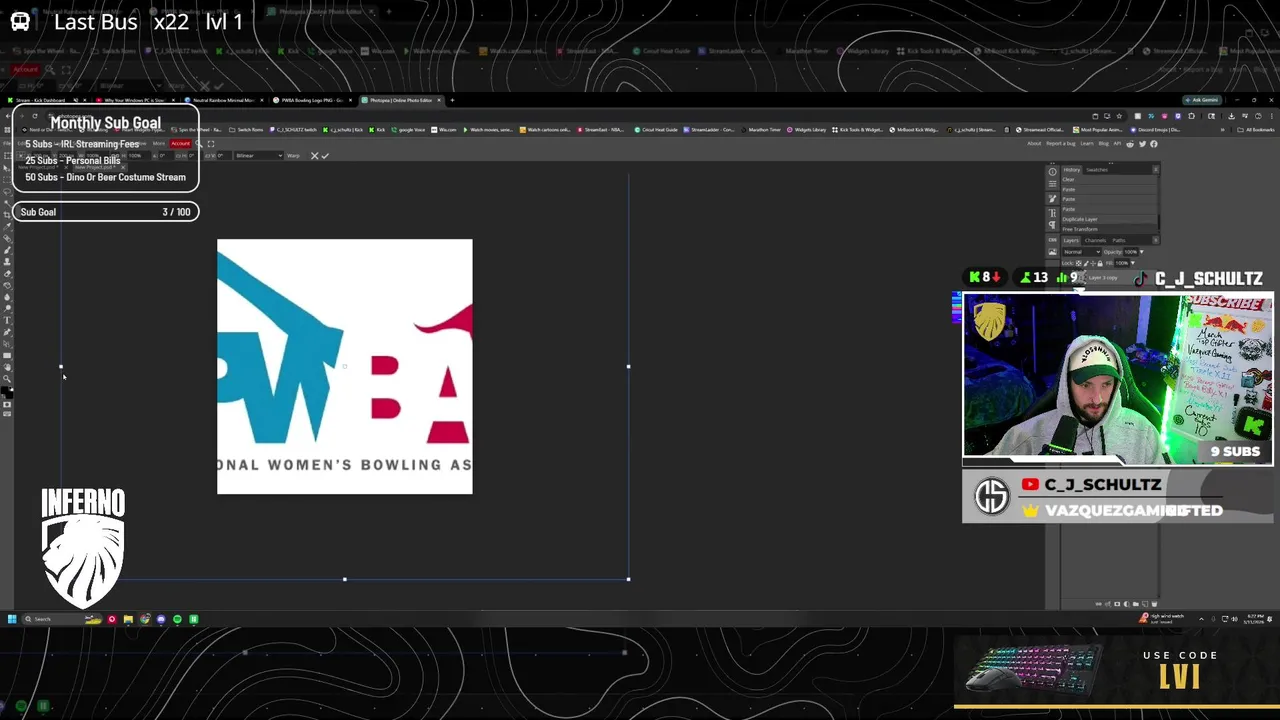The image size is (1280, 720).
Task: Toggle lock transparent pixels icon
Action: click(x=1079, y=263)
